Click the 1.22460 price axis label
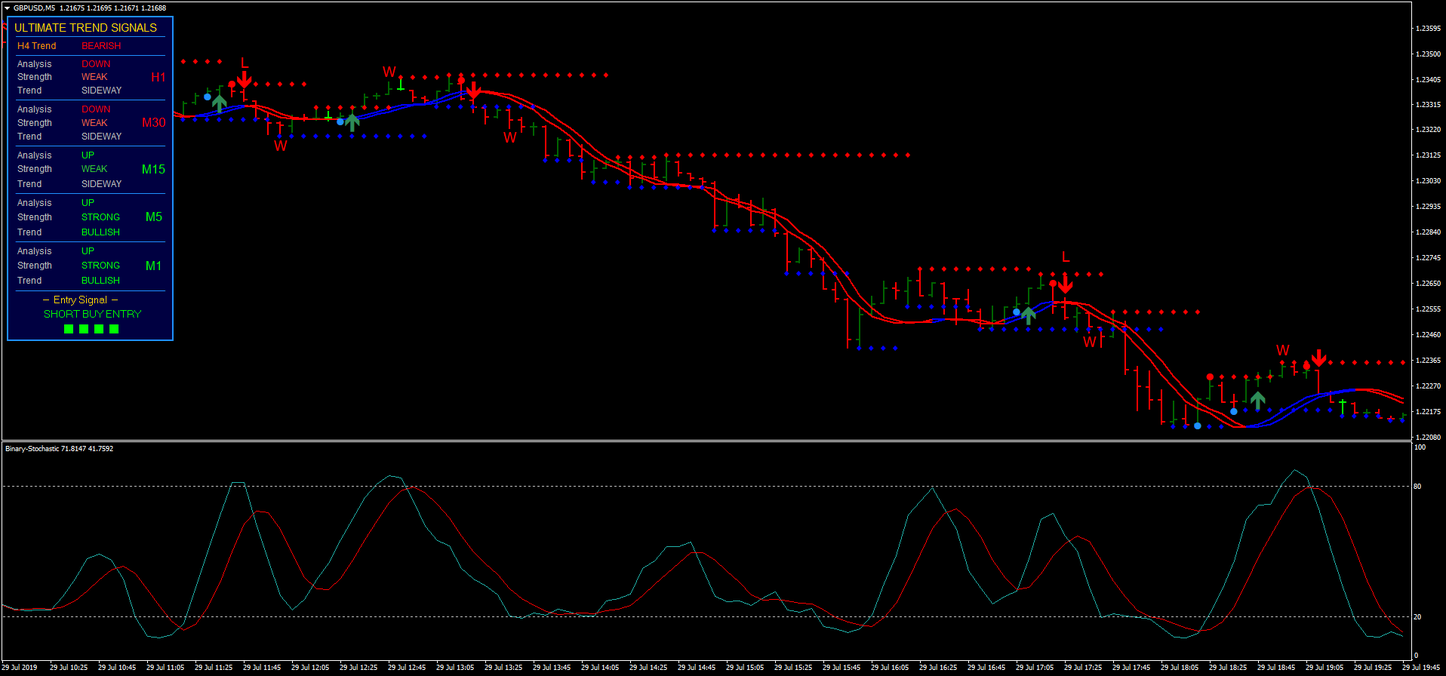The width and height of the screenshot is (1446, 676). click(x=1428, y=334)
